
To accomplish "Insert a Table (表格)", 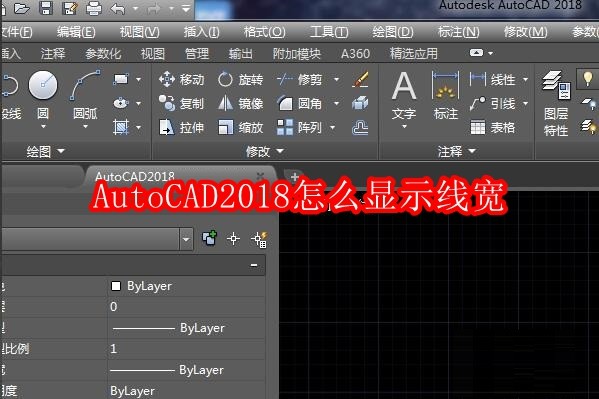I will [x=492, y=127].
